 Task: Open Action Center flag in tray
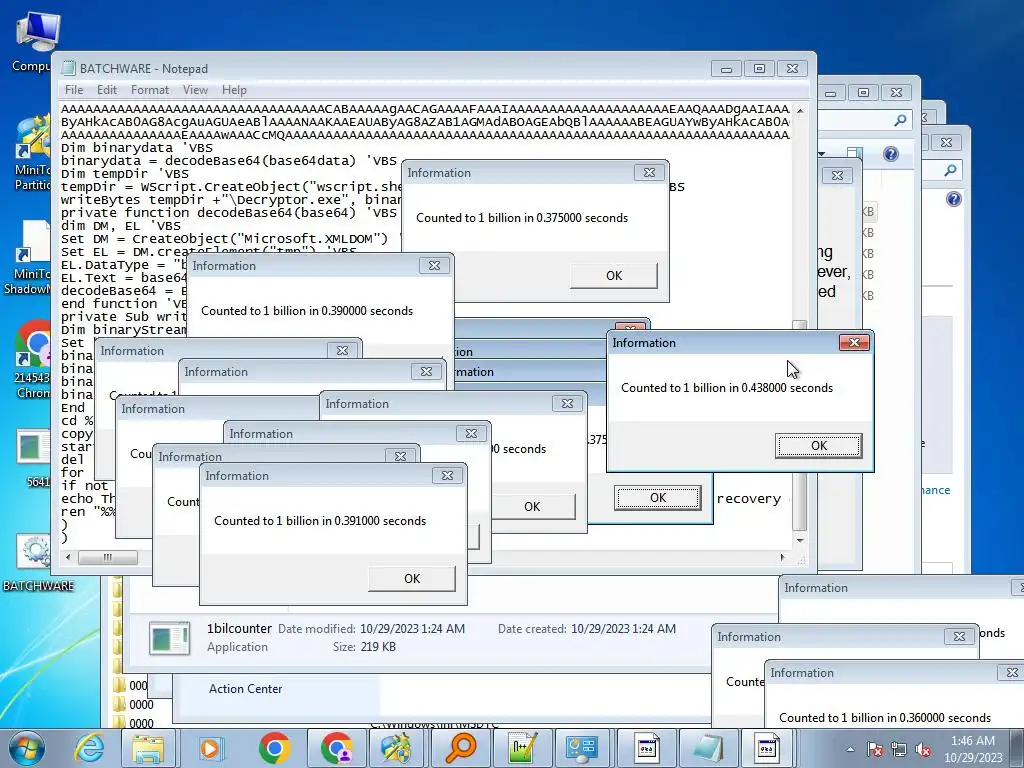click(x=875, y=749)
